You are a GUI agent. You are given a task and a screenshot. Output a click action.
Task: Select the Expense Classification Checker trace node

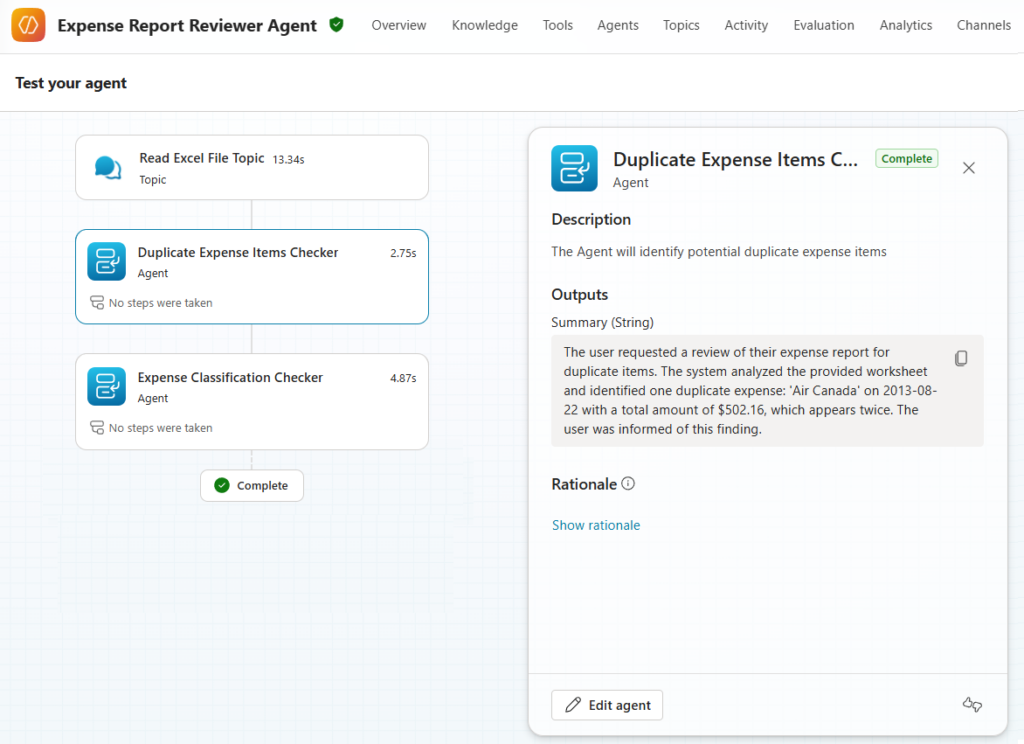coord(251,401)
